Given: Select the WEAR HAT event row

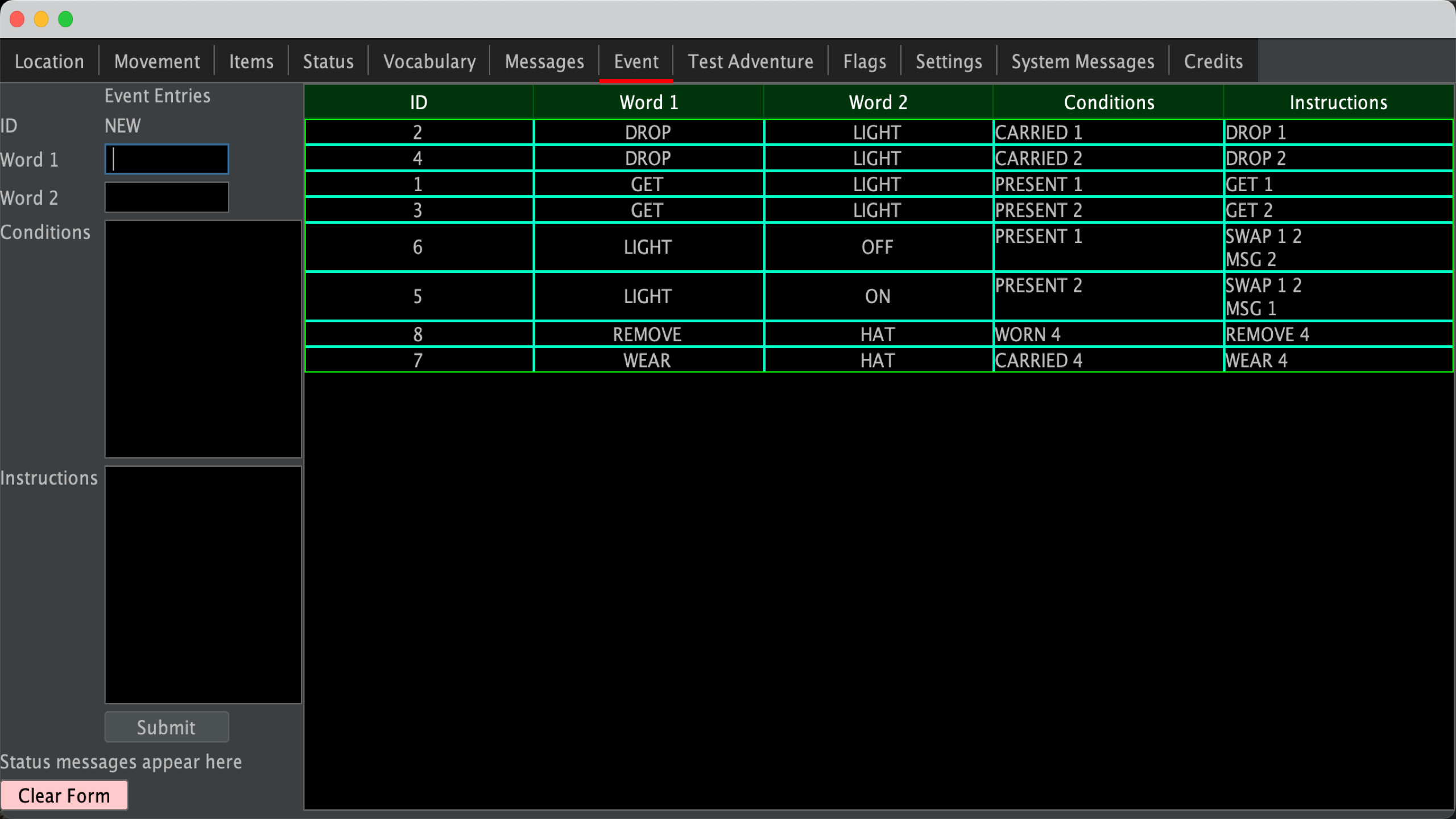Looking at the screenshot, I should point(648,360).
